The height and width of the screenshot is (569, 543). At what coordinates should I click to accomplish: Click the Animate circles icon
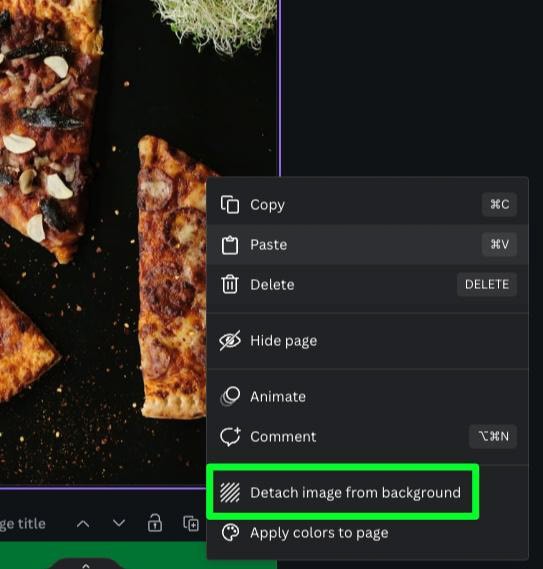click(230, 396)
